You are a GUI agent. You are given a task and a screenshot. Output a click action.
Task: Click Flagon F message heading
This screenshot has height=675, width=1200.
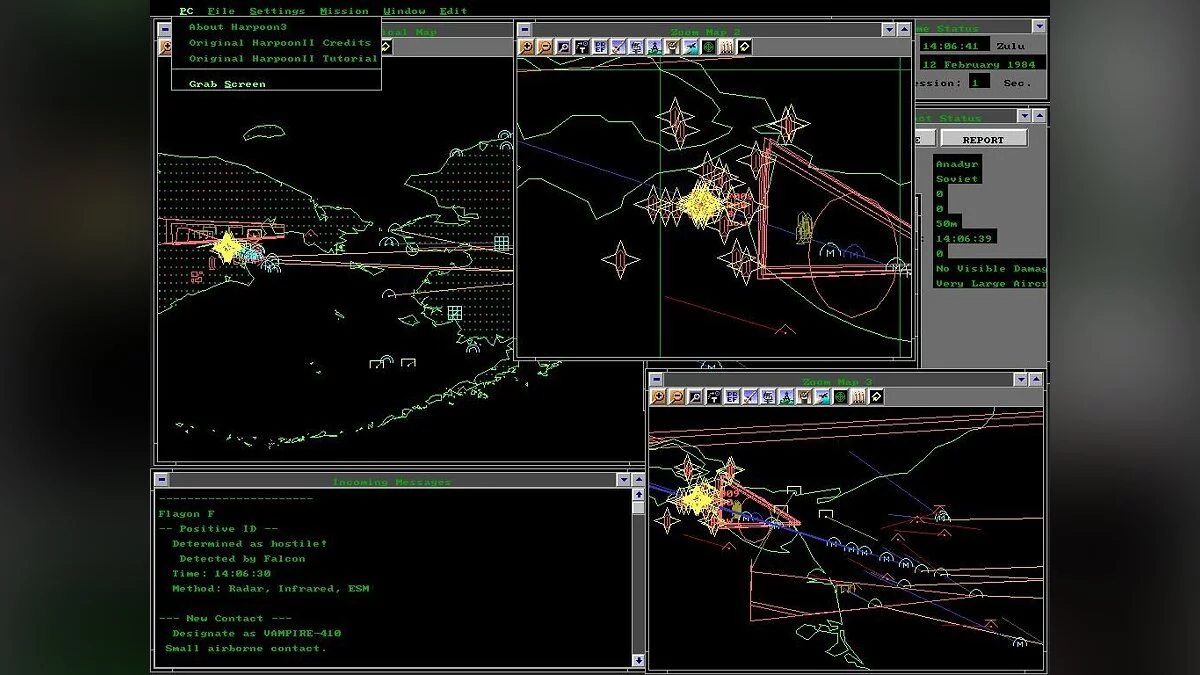click(x=187, y=514)
